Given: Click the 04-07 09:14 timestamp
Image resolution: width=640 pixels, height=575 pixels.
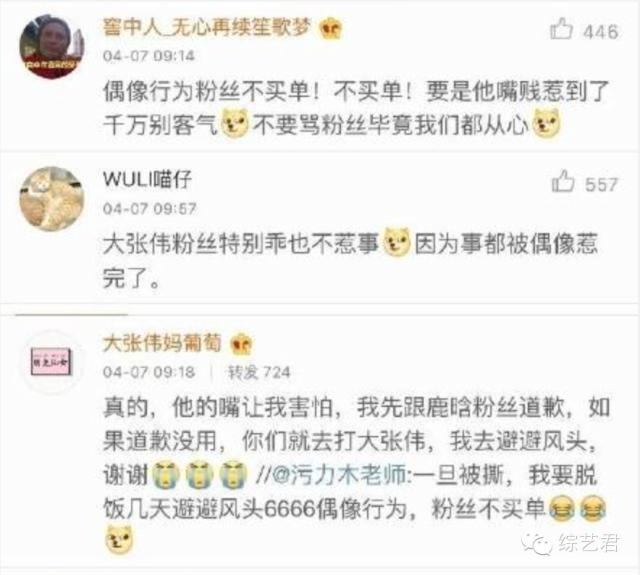Looking at the screenshot, I should coord(149,56).
